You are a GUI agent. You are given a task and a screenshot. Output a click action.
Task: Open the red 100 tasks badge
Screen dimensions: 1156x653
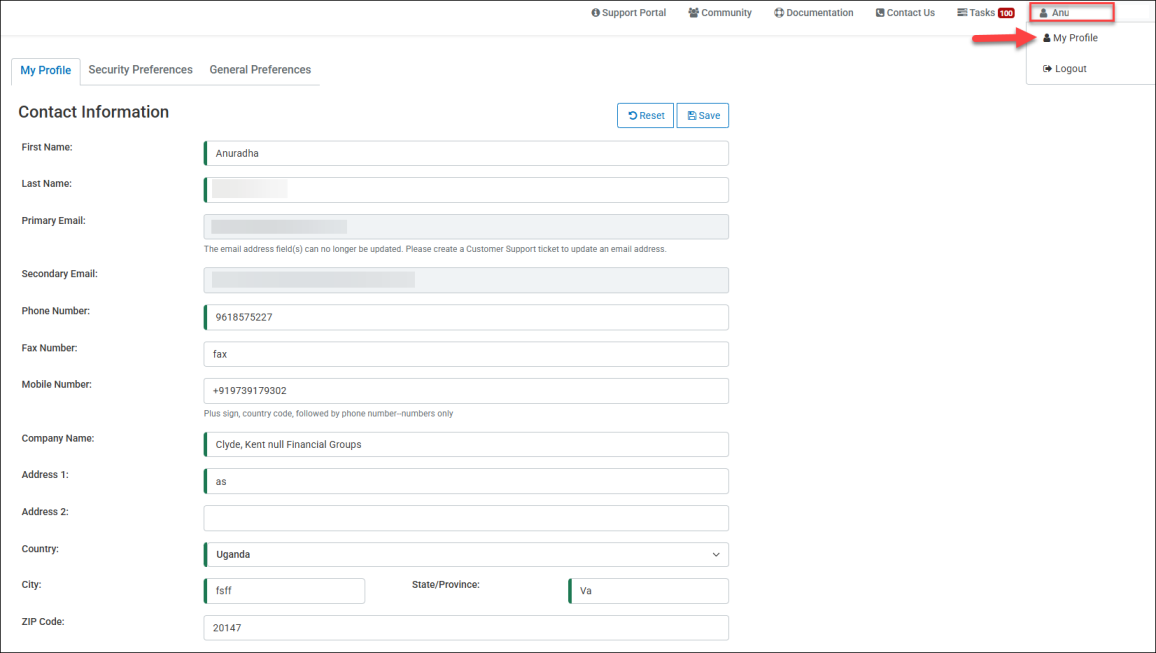(x=1006, y=13)
